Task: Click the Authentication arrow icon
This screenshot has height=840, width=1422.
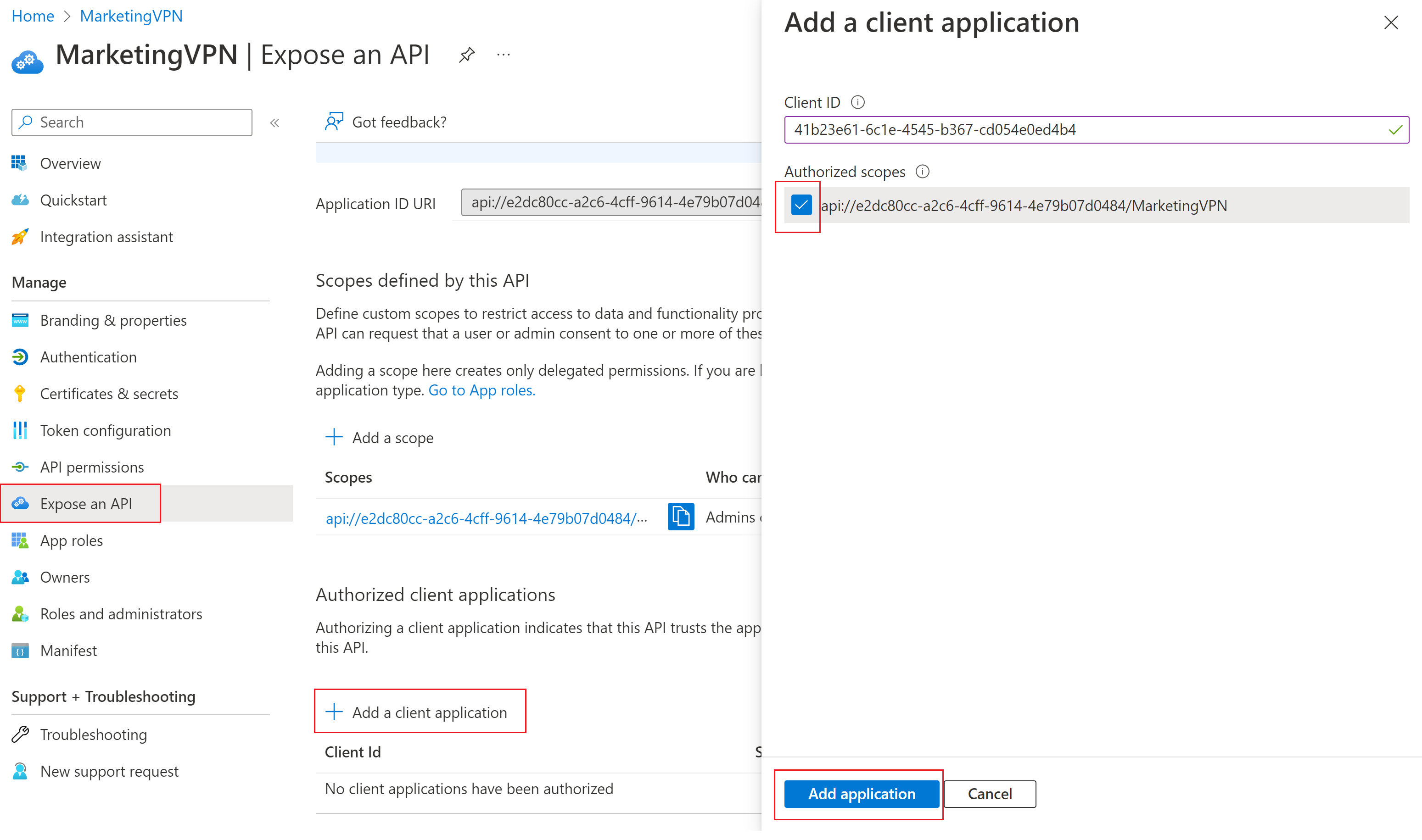Action: pos(20,357)
